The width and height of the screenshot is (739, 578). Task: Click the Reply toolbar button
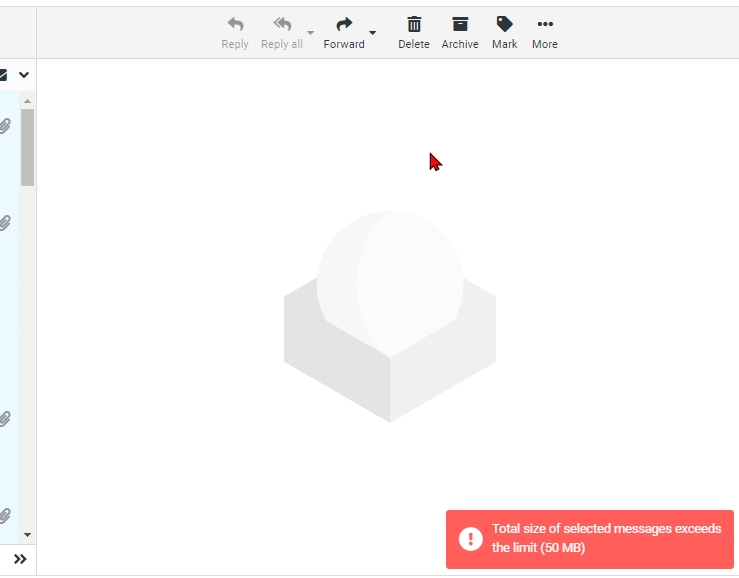(235, 33)
